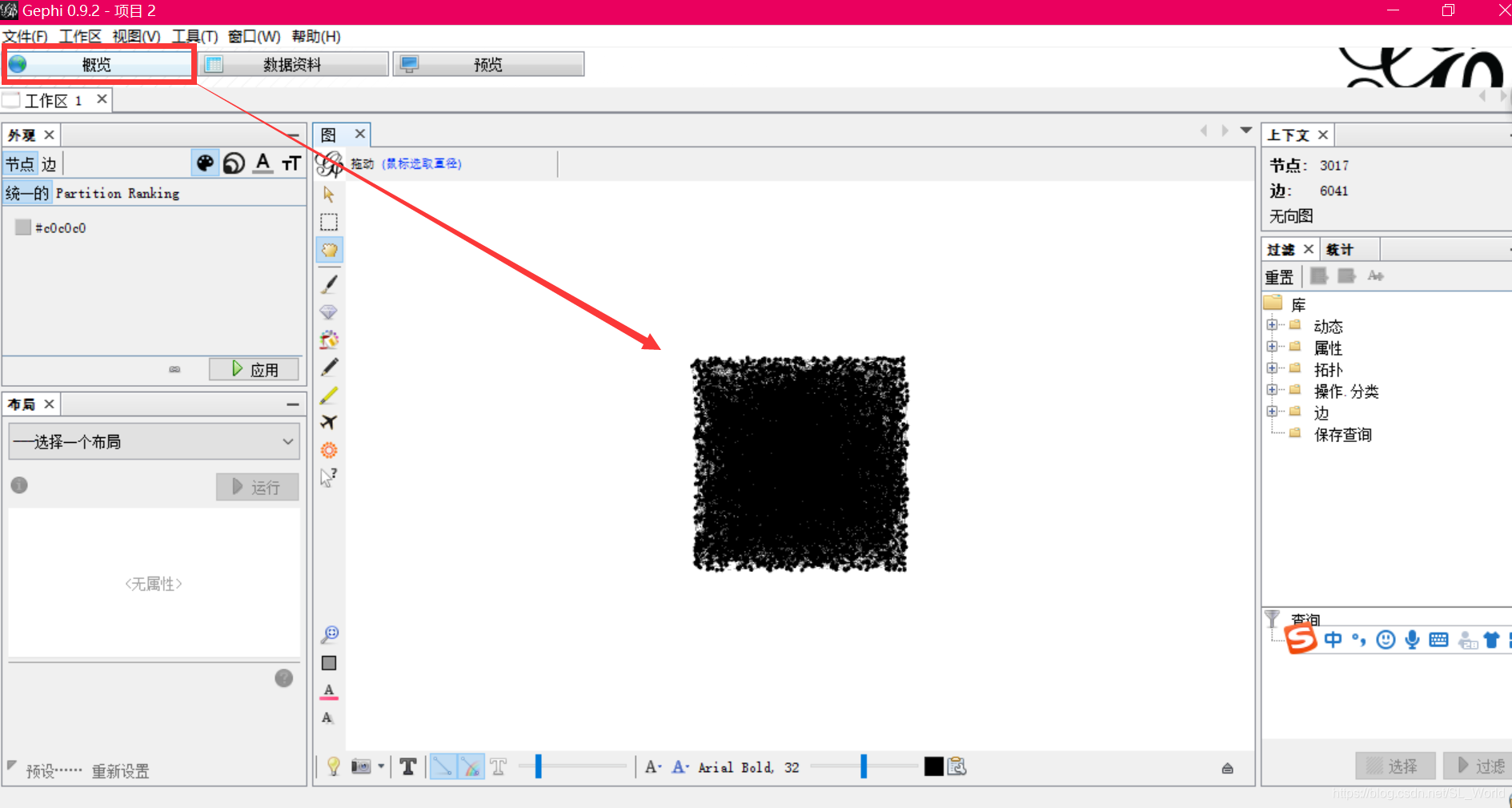Pick the painter brush tool
1512x808 pixels.
pyautogui.click(x=329, y=283)
